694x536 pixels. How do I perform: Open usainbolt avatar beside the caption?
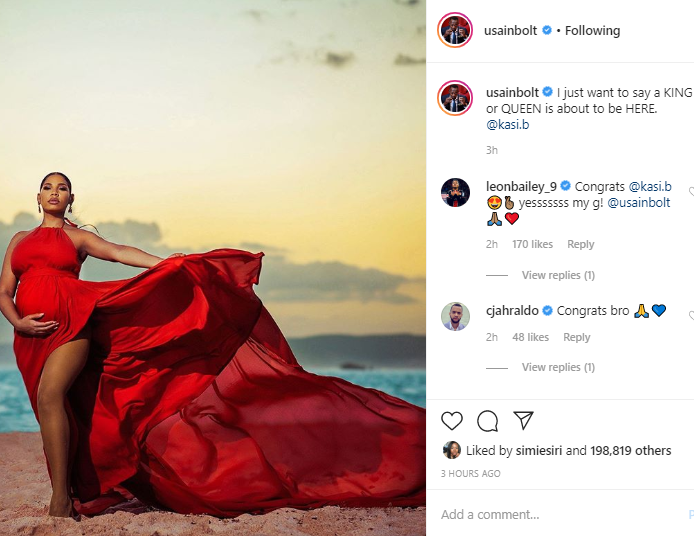[455, 98]
